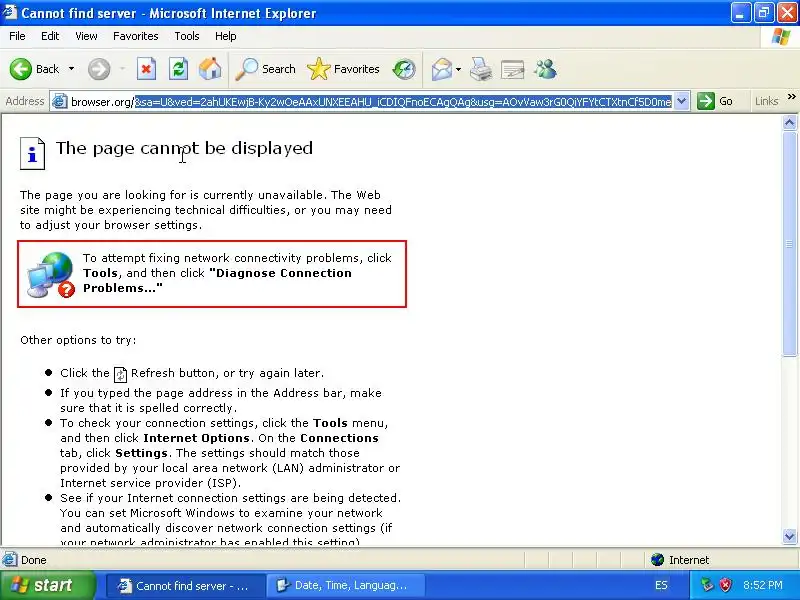
Task: Open the Back history dropdown arrow
Action: click(x=71, y=69)
